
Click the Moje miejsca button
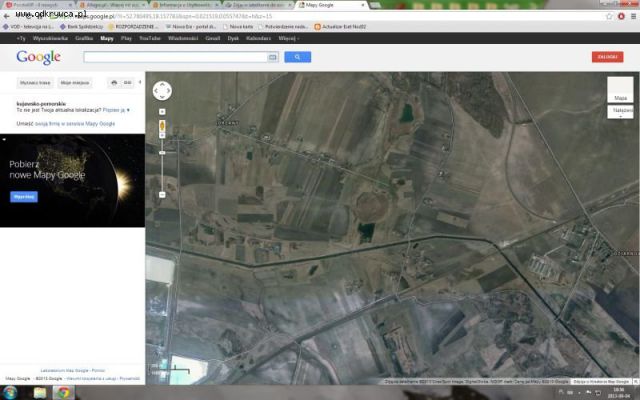(75, 82)
